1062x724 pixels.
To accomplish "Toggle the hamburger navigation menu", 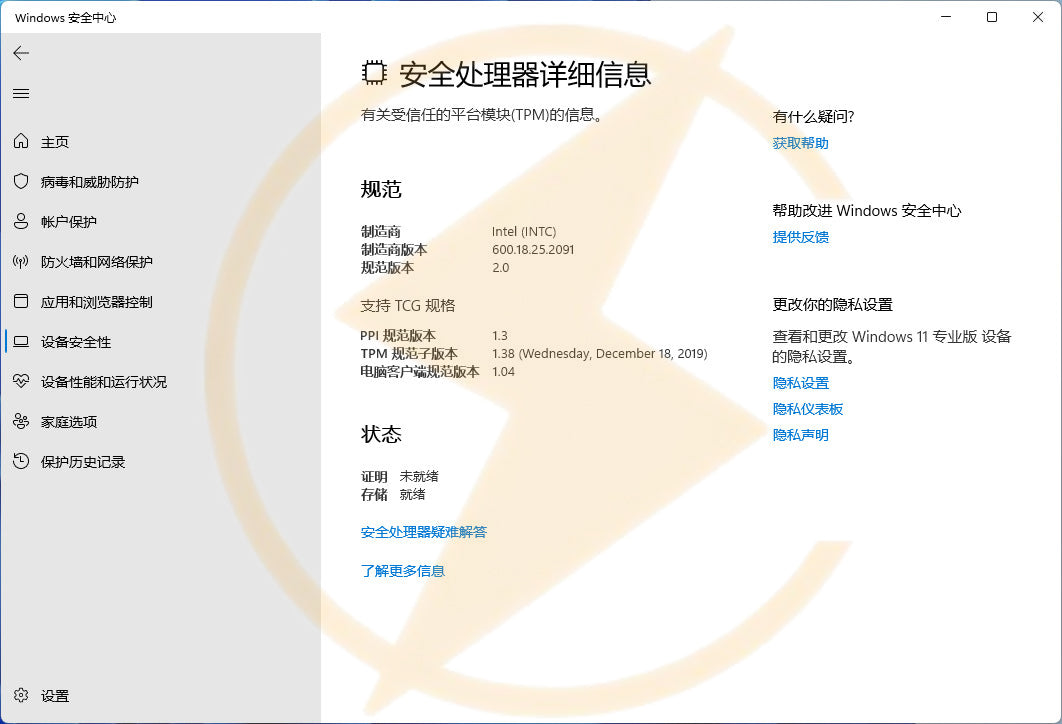I will 21,94.
